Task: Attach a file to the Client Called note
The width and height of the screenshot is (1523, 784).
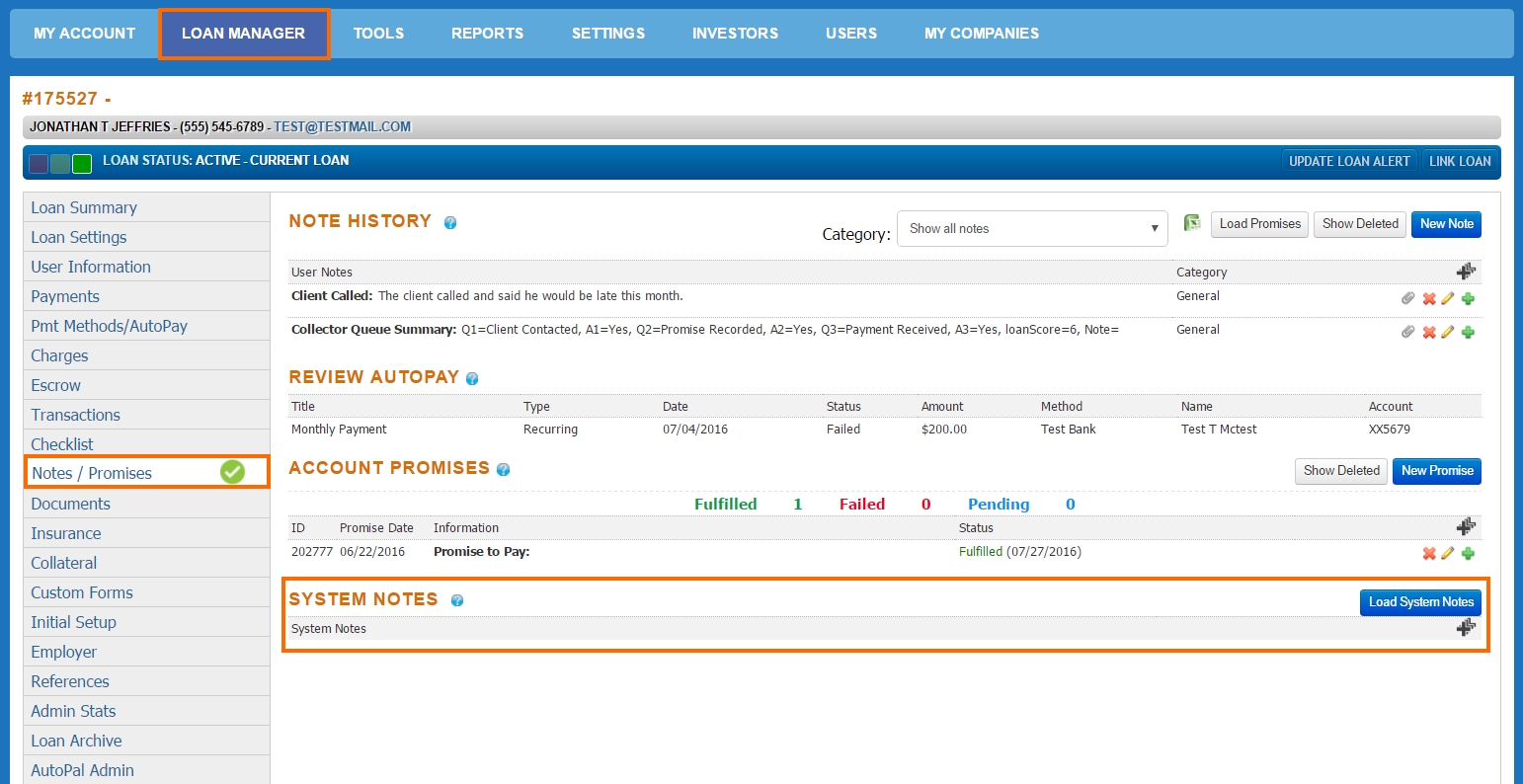Action: 1408,299
